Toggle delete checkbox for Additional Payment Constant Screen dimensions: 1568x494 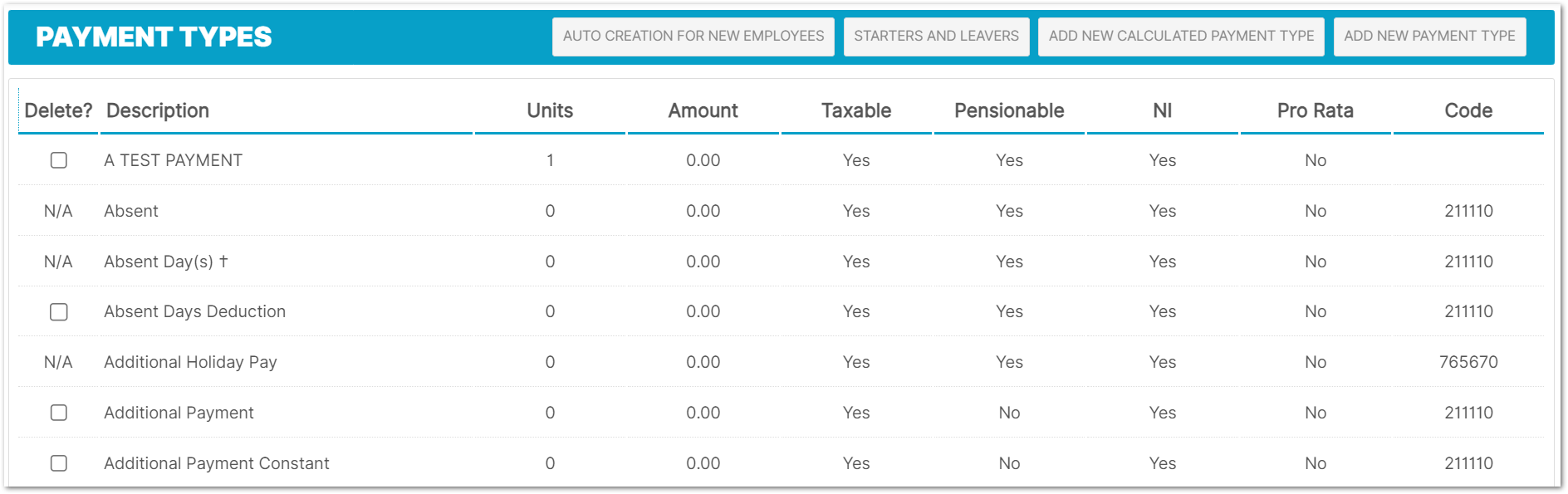[x=59, y=463]
